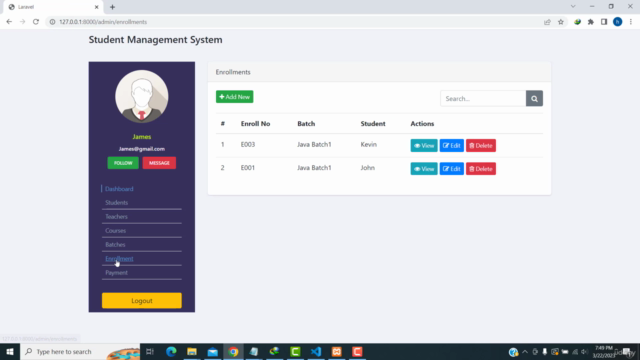Image resolution: width=640 pixels, height=360 pixels.
Task: Open Dashboard in the sidebar
Action: pos(119,189)
